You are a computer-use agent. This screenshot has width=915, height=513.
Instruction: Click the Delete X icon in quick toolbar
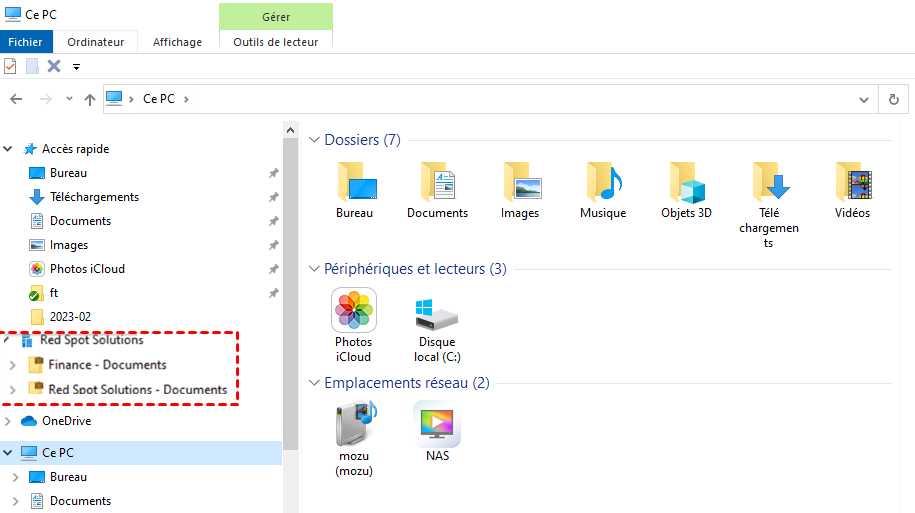pyautogui.click(x=54, y=67)
